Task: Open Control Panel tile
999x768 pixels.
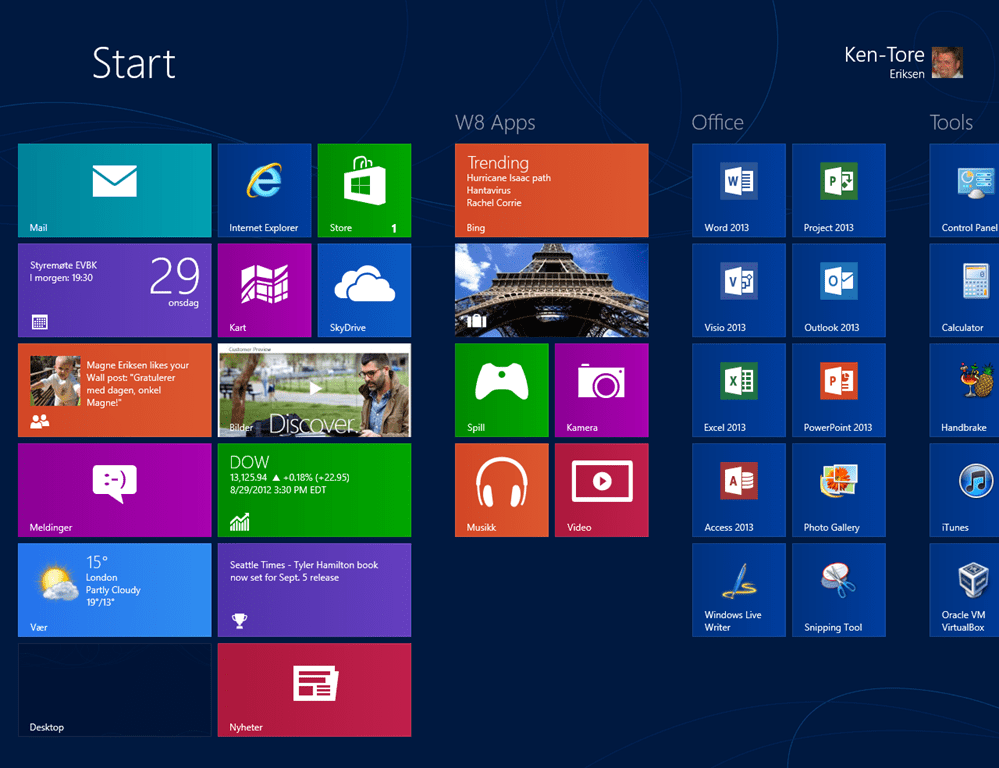Action: [965, 190]
